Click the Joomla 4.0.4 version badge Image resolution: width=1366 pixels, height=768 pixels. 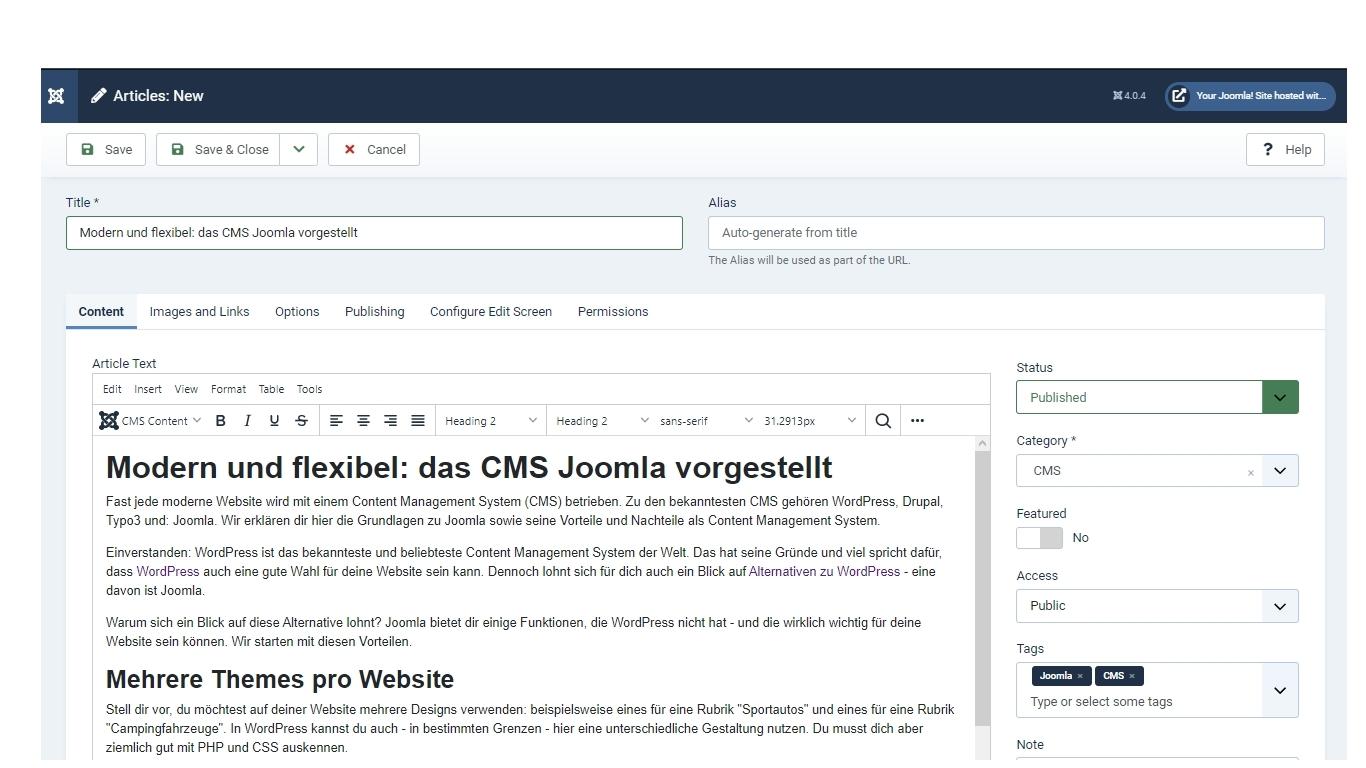(1129, 96)
